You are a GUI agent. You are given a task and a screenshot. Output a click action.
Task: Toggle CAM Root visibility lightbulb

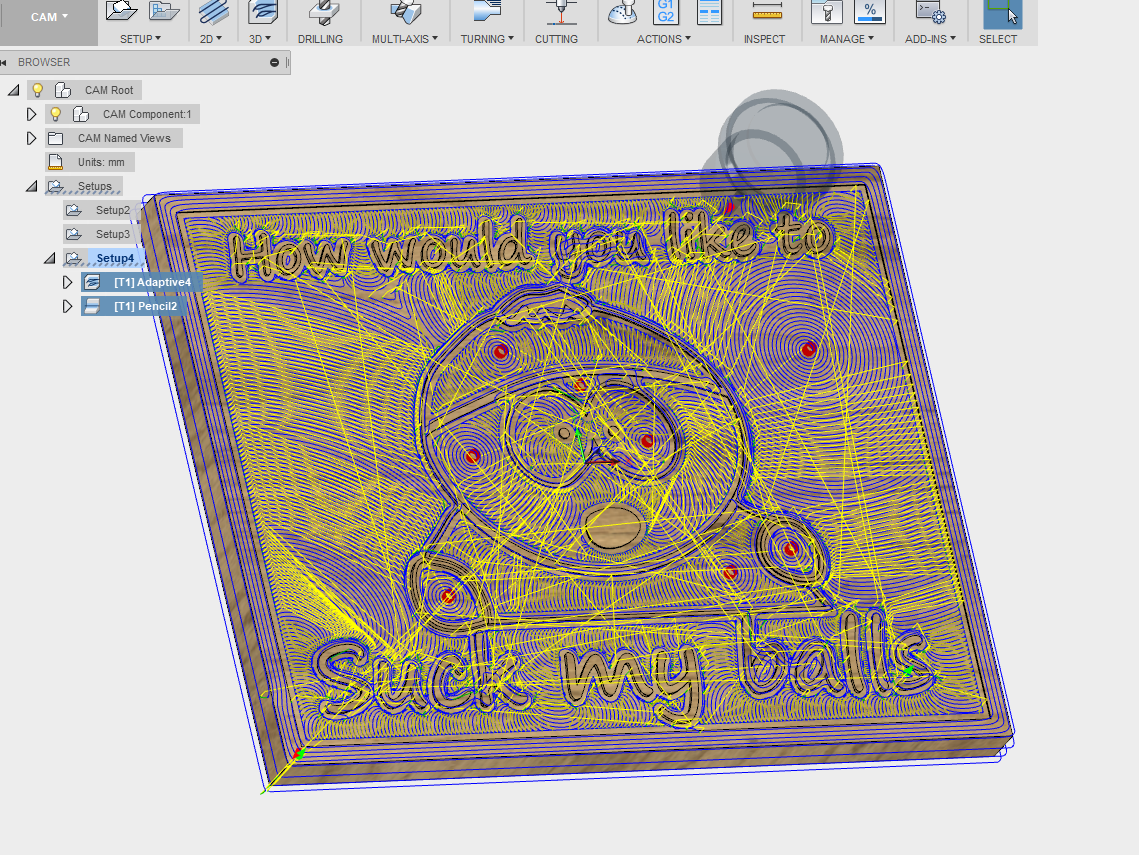[38, 90]
